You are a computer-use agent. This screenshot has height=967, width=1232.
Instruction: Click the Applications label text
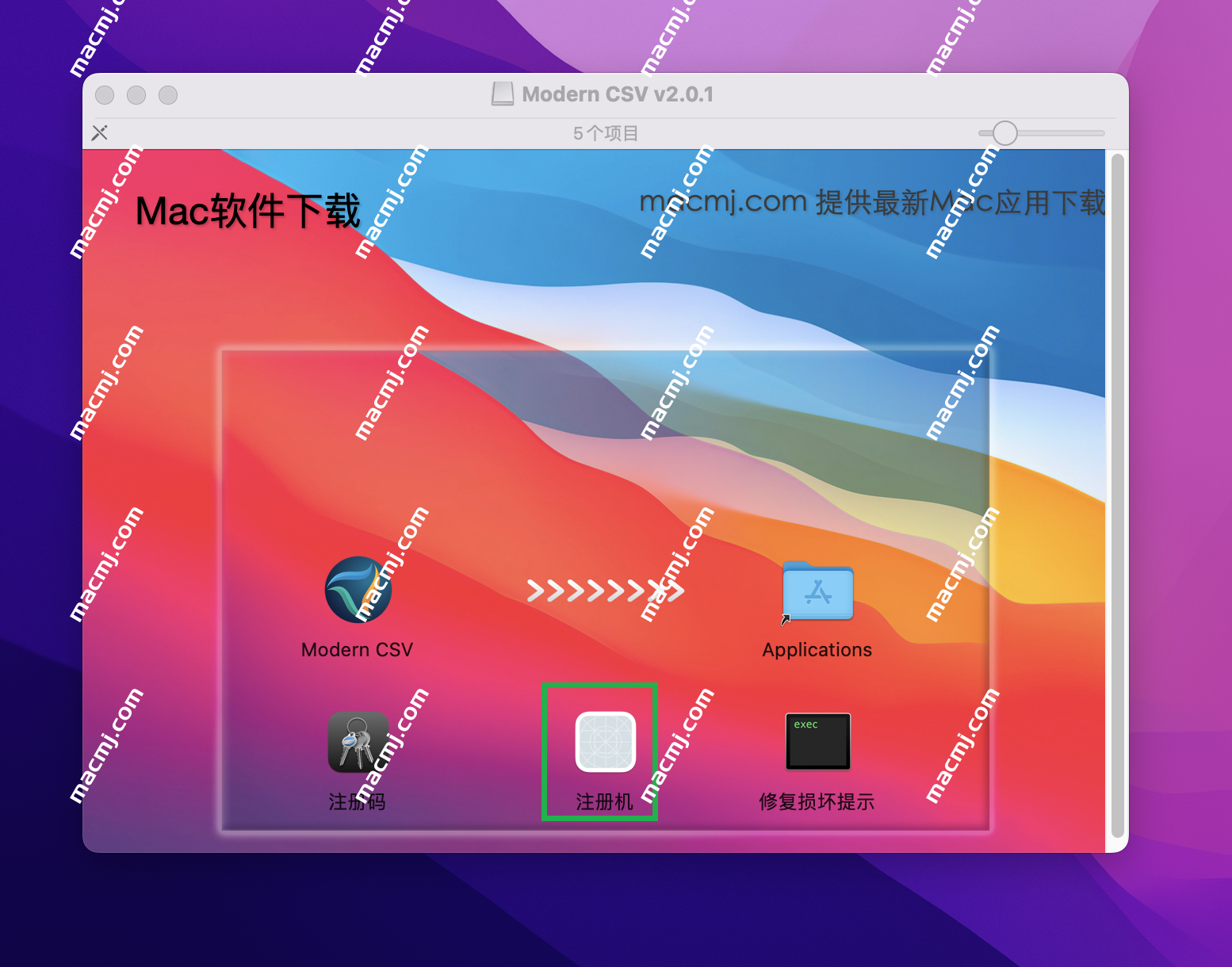click(x=817, y=650)
